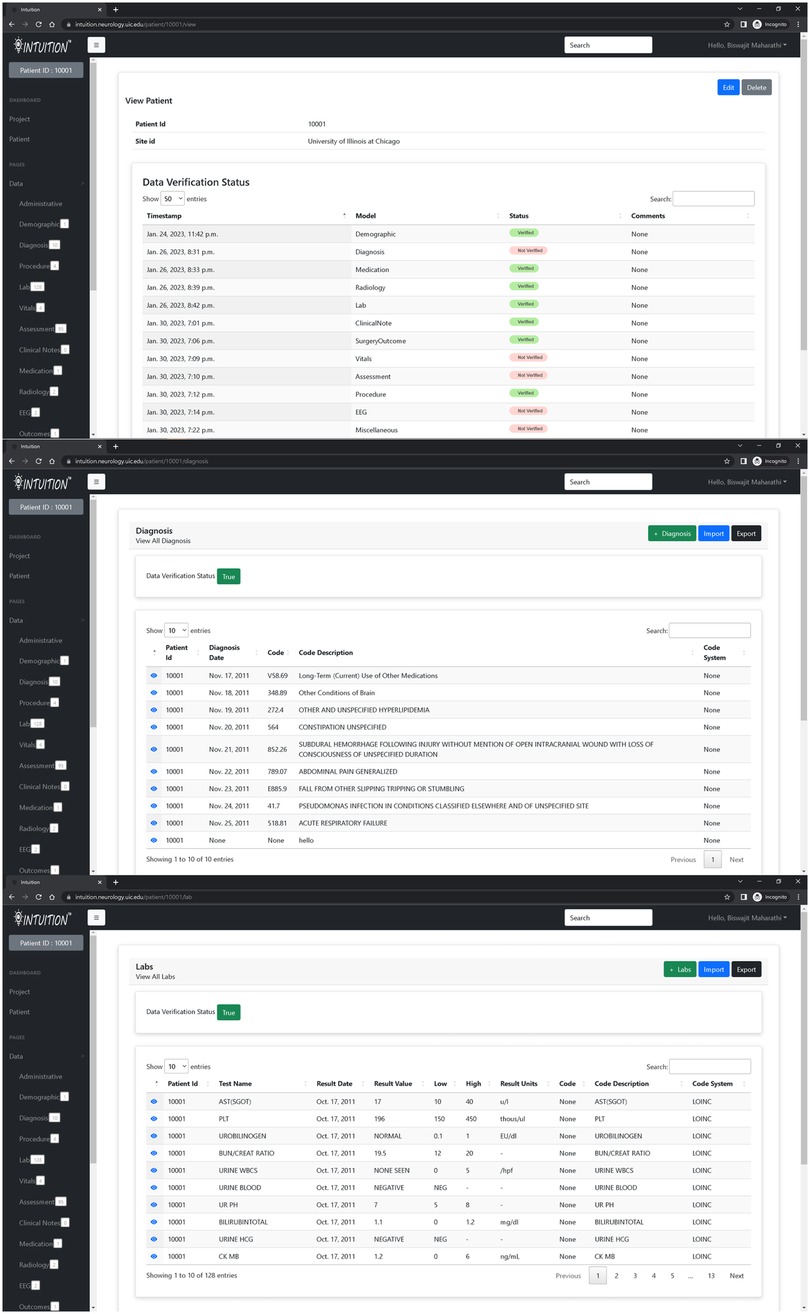Viewport: 810px width, 1314px height.
Task: Open the Show 50 entries dropdown
Action: (x=174, y=199)
